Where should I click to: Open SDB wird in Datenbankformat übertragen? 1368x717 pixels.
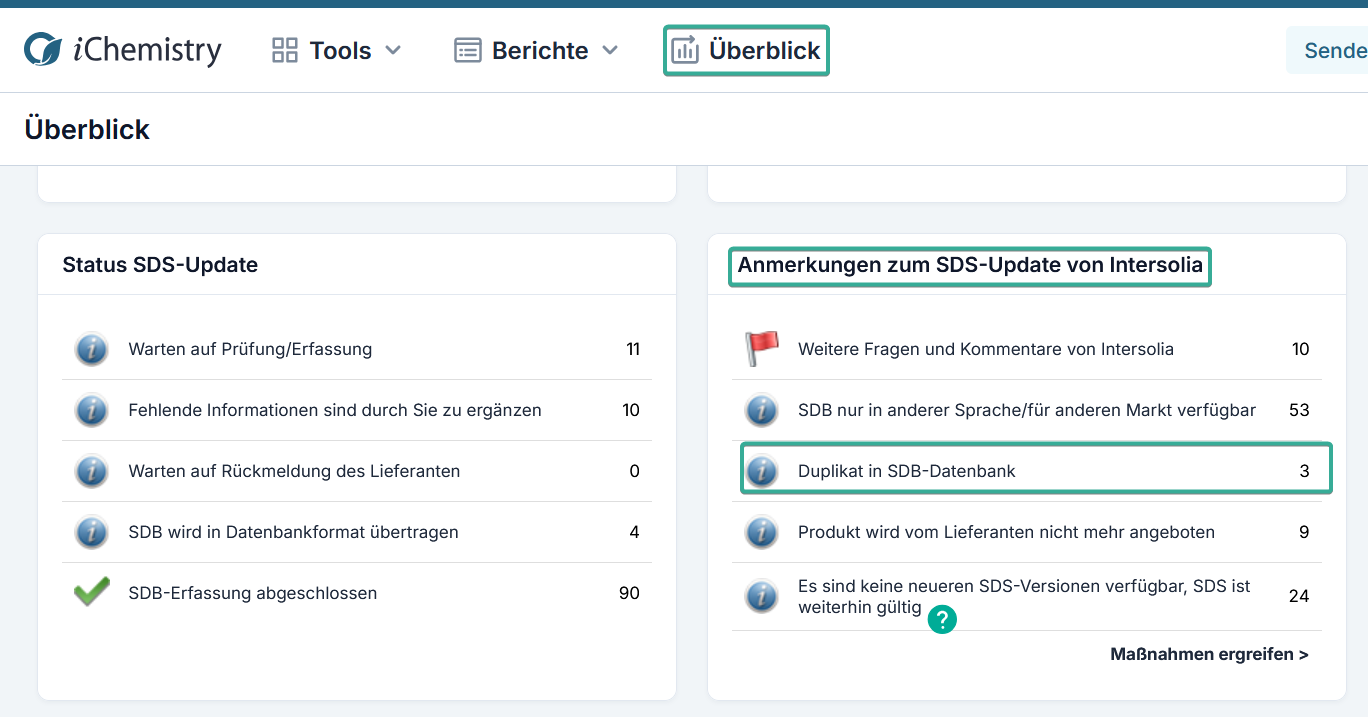[x=357, y=532]
